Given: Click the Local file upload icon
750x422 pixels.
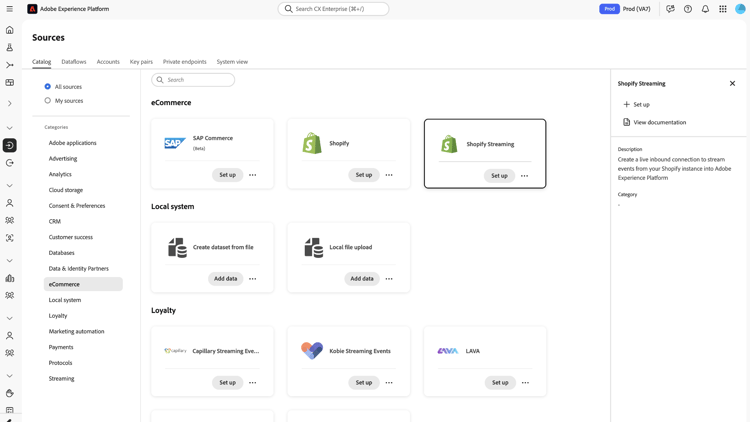Looking at the screenshot, I should tap(314, 247).
